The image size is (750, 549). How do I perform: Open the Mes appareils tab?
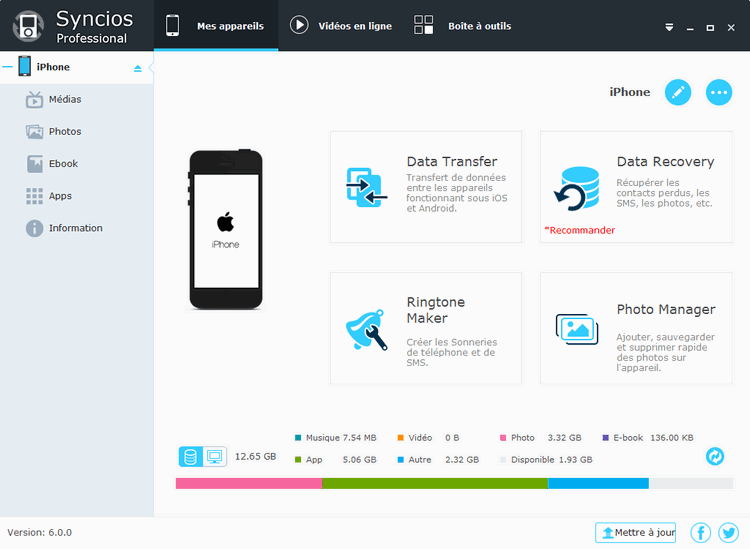216,25
